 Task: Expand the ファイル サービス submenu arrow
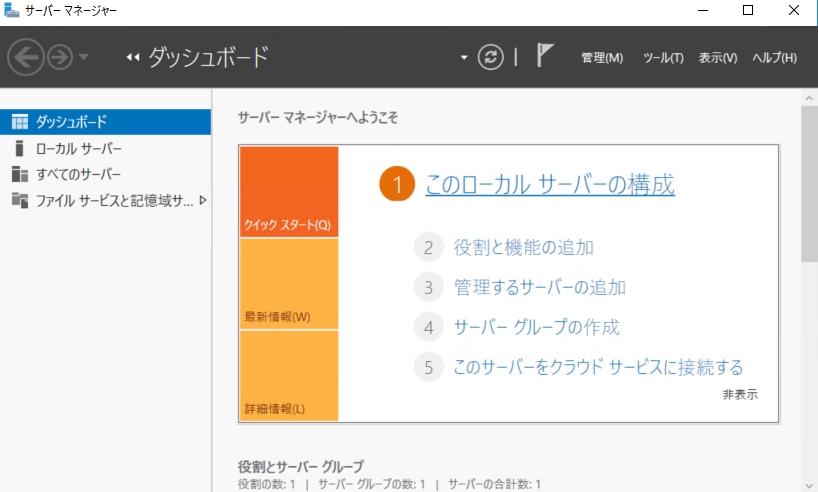203,200
